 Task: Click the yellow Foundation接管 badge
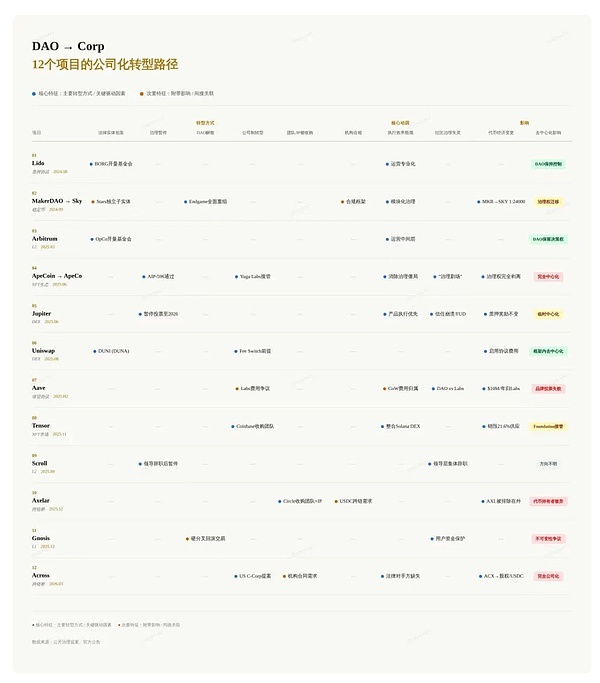pos(548,426)
